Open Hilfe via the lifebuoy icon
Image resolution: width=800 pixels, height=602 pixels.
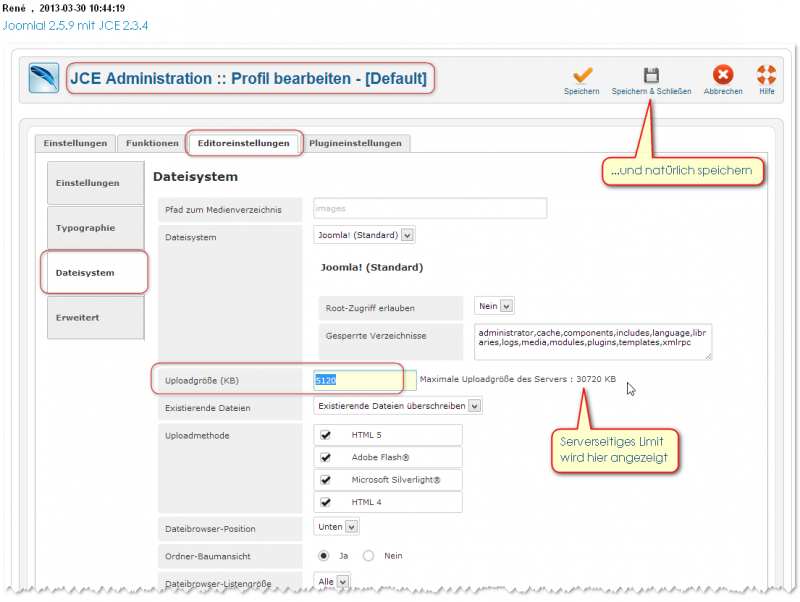pos(766,74)
